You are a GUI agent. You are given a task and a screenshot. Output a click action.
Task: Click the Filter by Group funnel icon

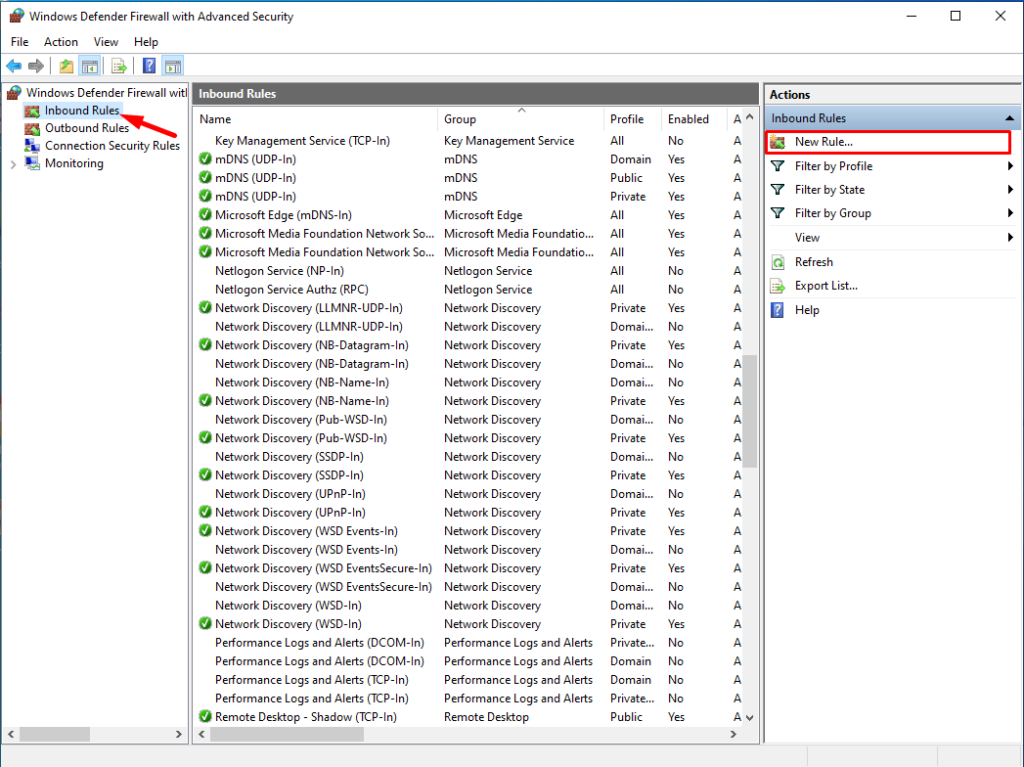click(777, 213)
